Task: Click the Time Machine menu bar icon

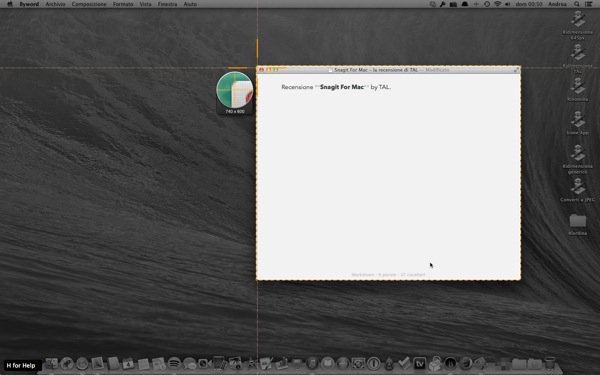Action: pyautogui.click(x=487, y=4)
